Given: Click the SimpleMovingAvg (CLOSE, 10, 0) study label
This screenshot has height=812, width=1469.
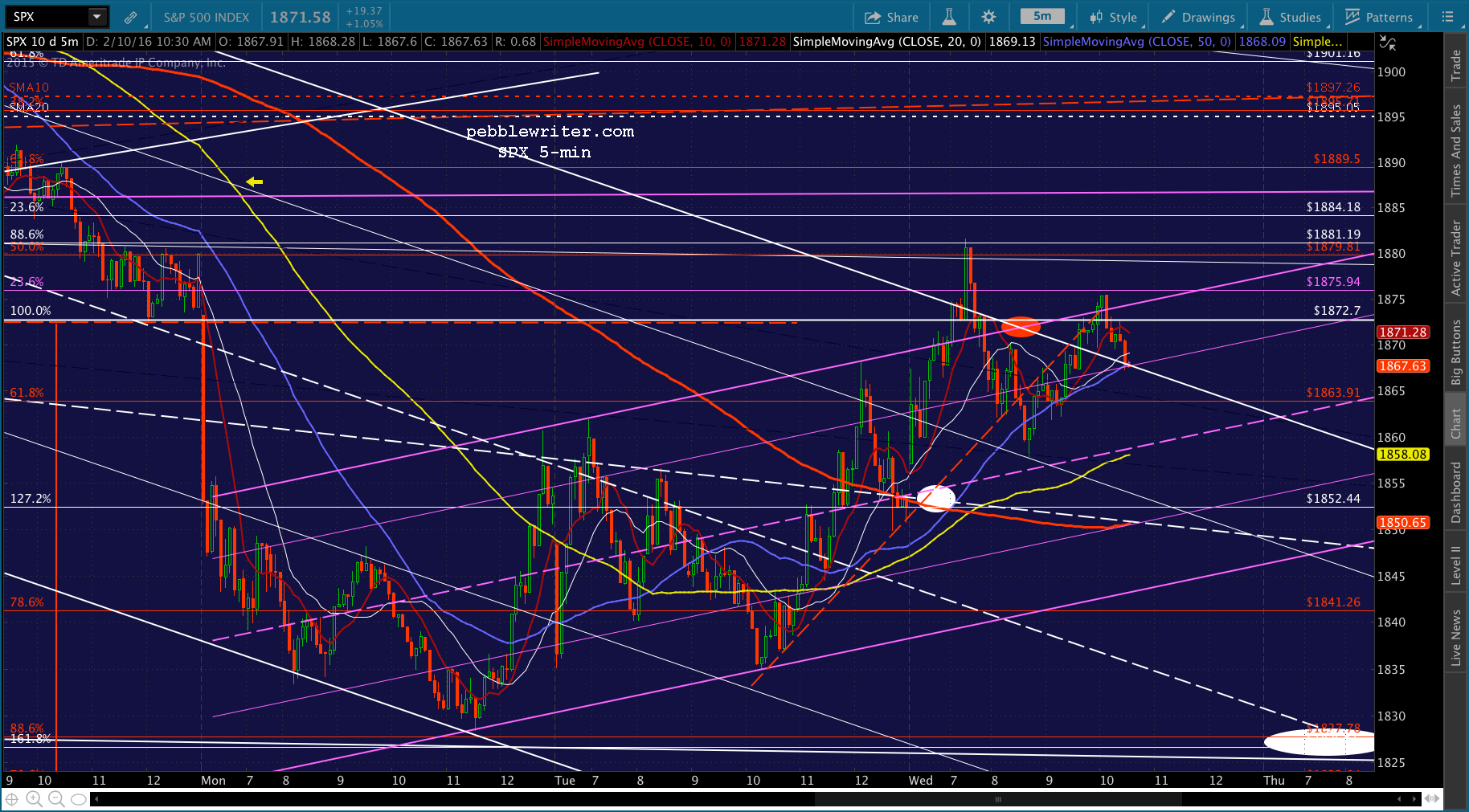Looking at the screenshot, I should click(637, 42).
